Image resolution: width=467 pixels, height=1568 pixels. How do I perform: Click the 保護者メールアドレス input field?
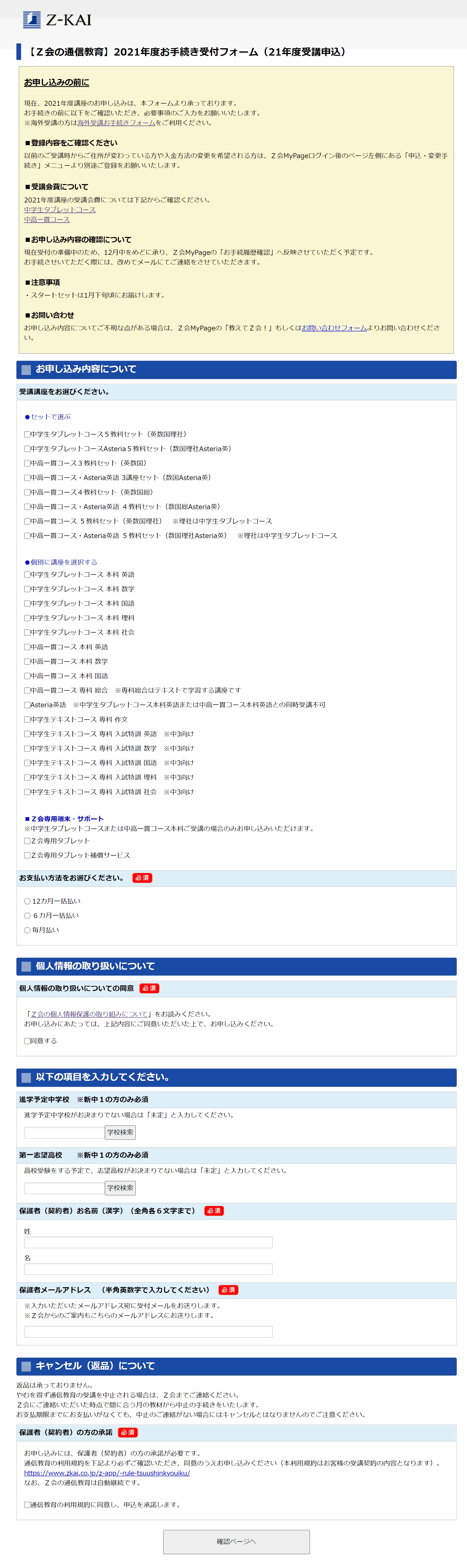[x=148, y=1332]
